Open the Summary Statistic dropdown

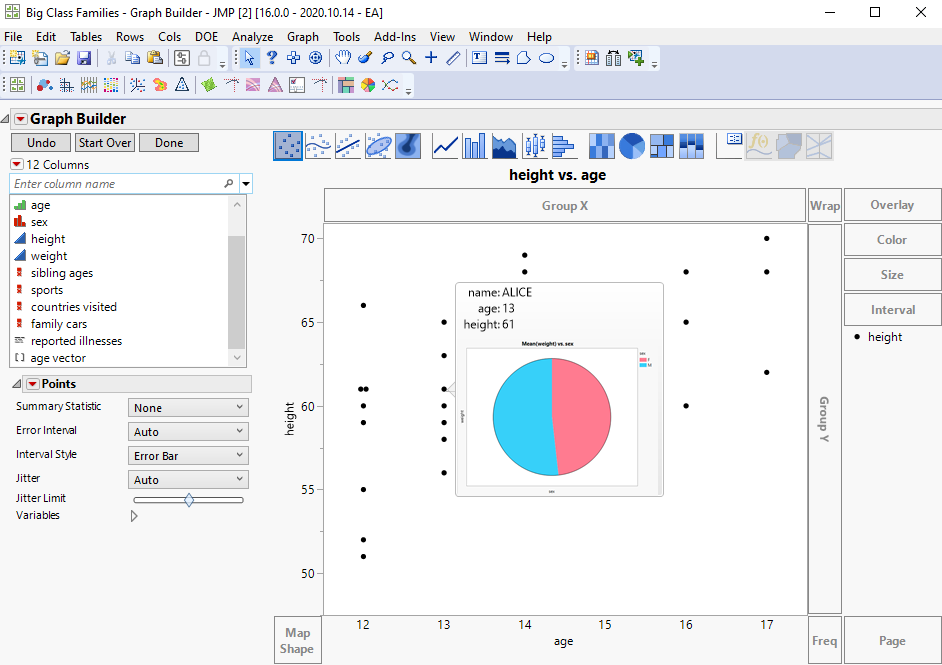(187, 407)
